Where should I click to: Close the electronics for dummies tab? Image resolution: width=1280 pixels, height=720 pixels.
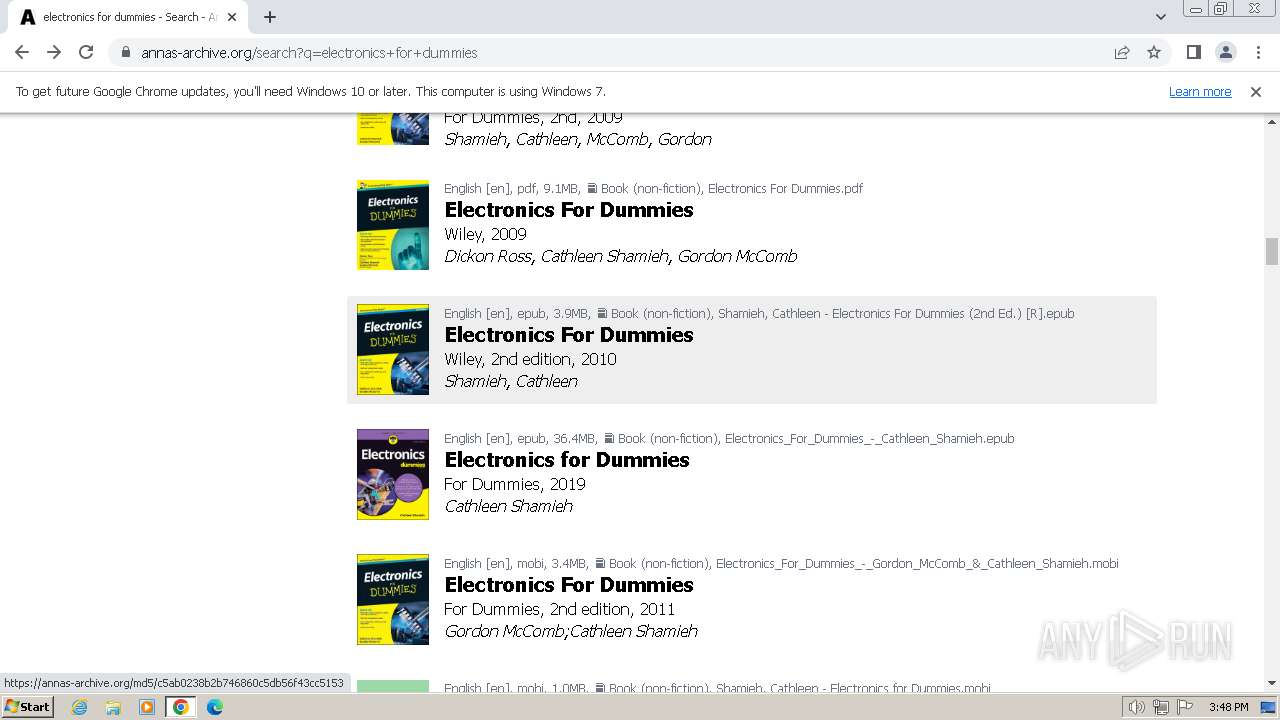[232, 17]
